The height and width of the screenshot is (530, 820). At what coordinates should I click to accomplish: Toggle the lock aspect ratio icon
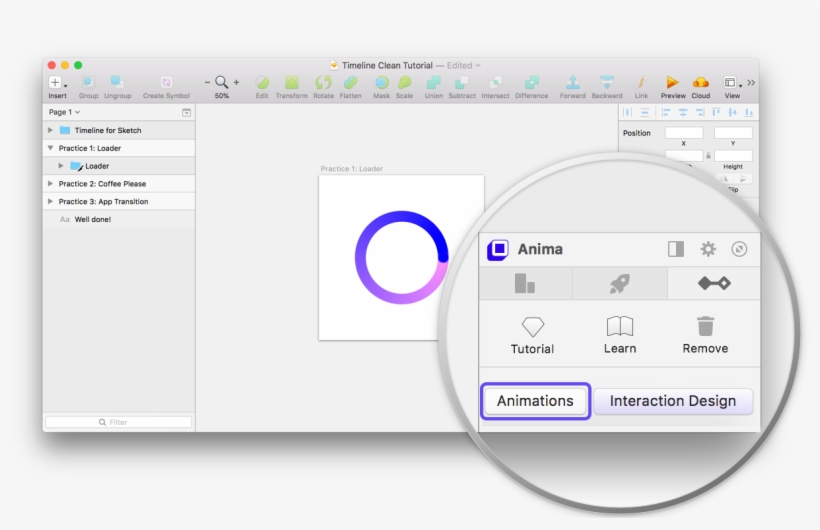[709, 156]
